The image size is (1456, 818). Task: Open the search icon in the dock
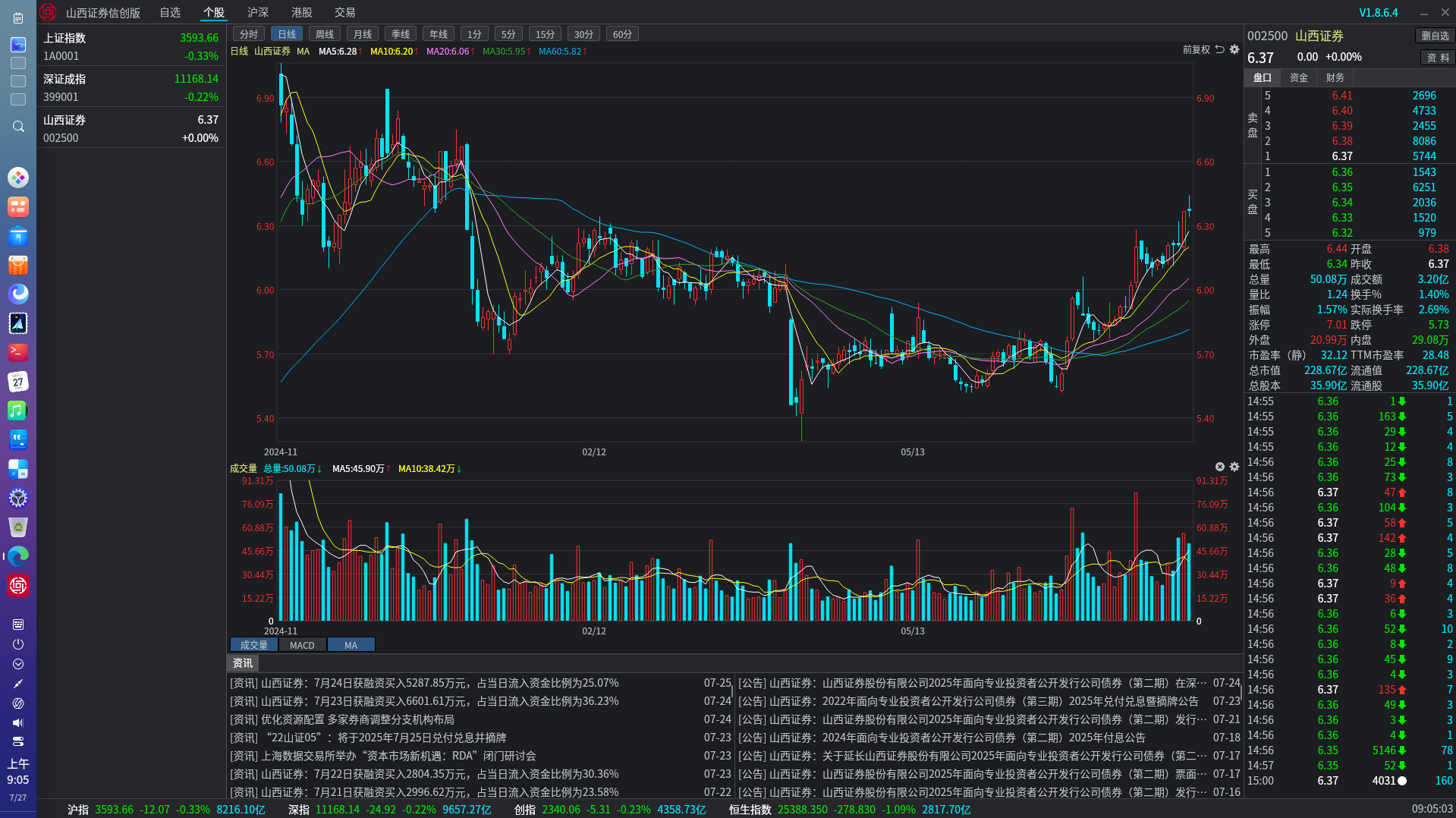point(18,127)
